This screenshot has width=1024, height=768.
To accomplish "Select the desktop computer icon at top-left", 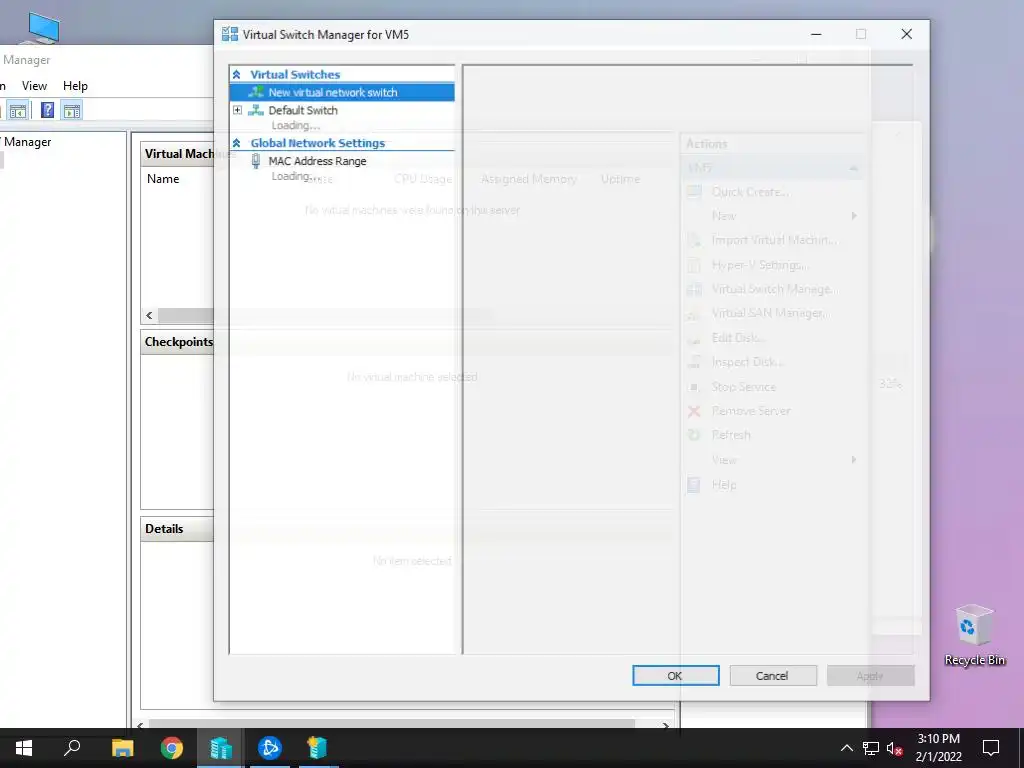I will pos(43,27).
